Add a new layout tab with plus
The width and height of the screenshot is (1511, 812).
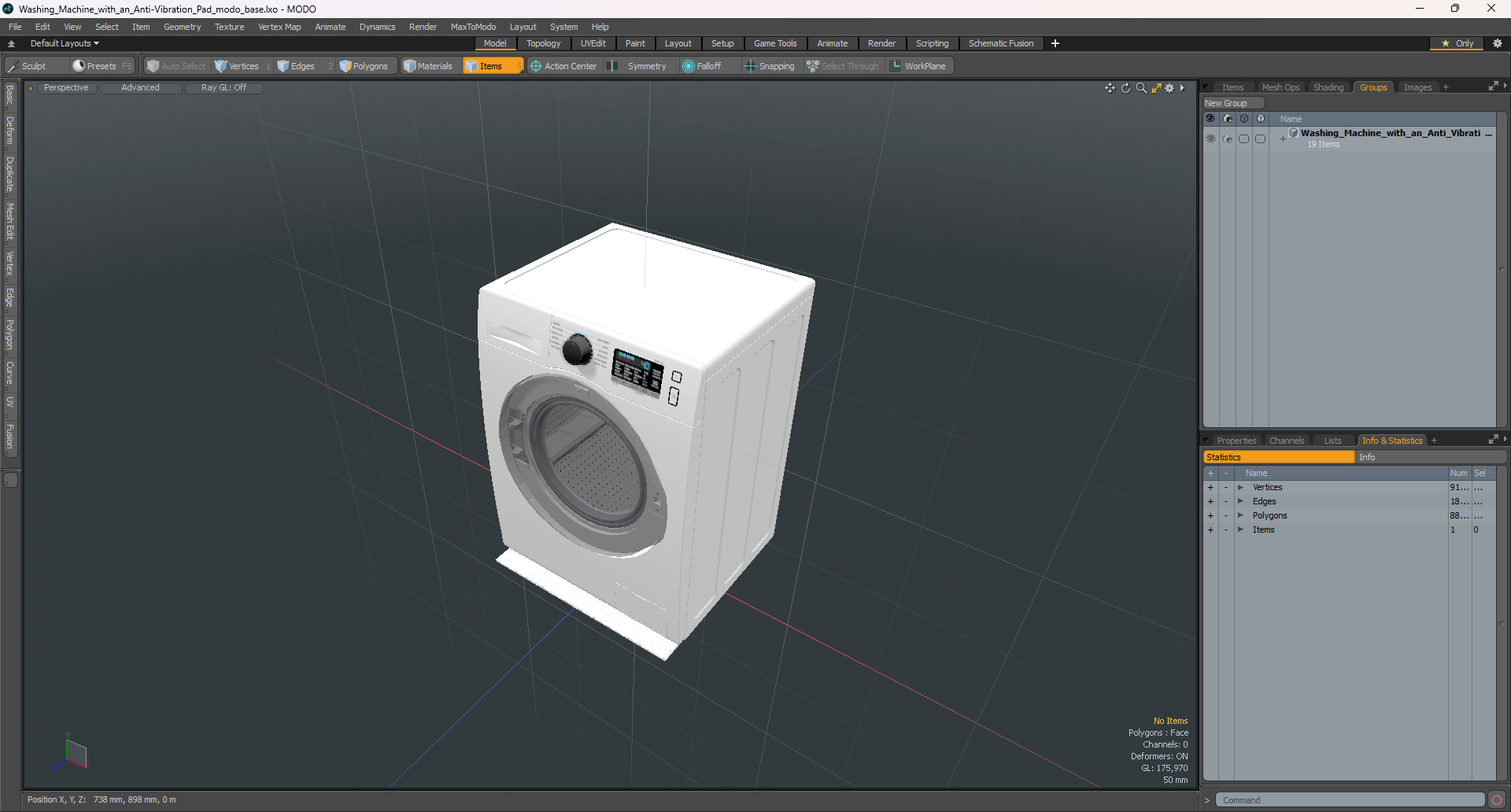pos(1055,43)
